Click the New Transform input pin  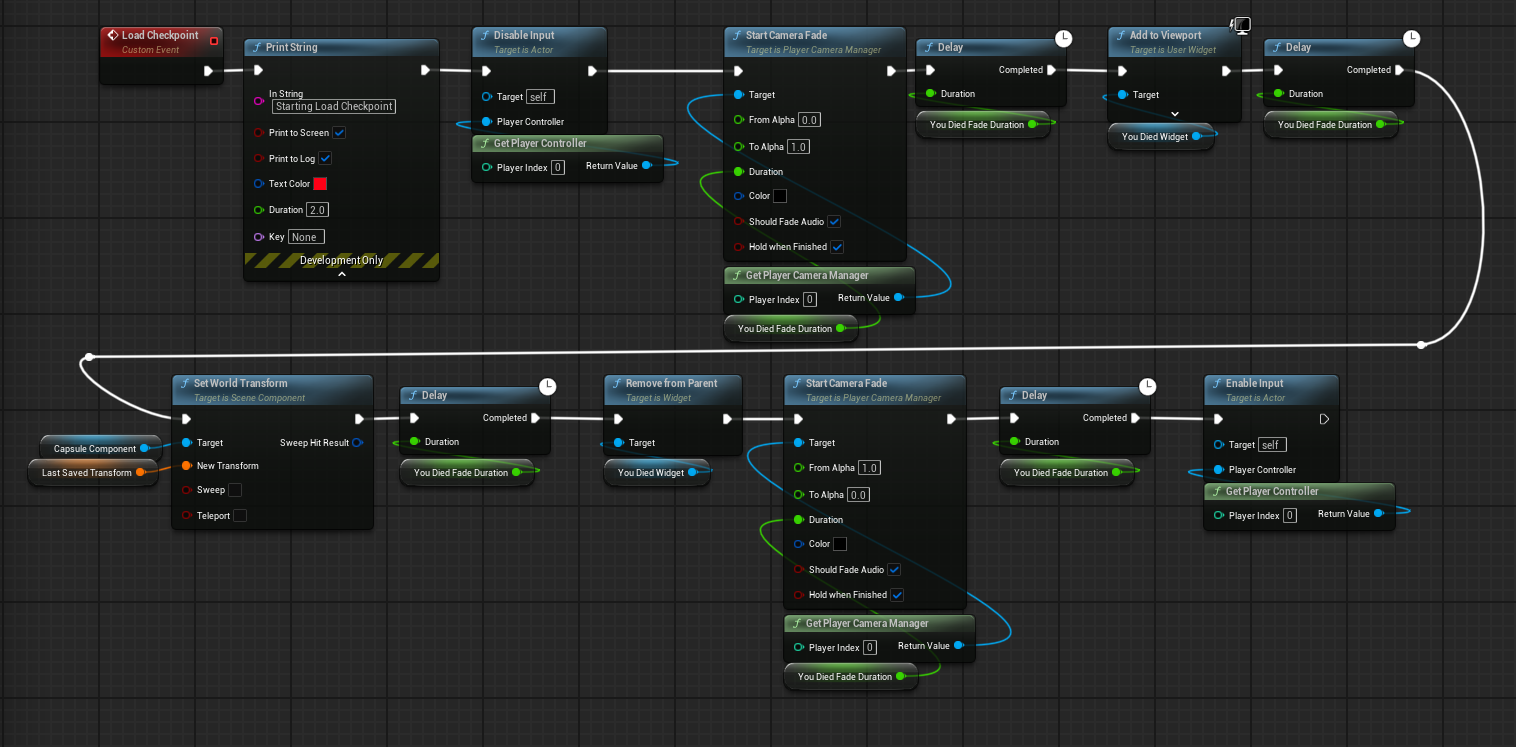(187, 466)
